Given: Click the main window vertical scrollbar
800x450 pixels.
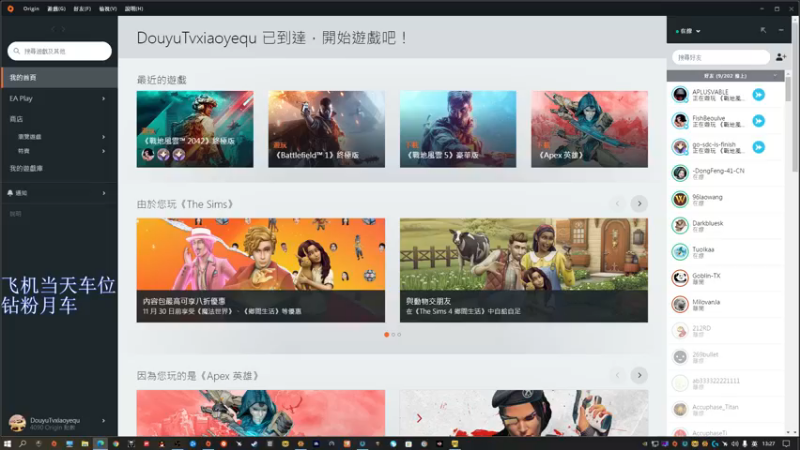Looking at the screenshot, I should point(795,97).
